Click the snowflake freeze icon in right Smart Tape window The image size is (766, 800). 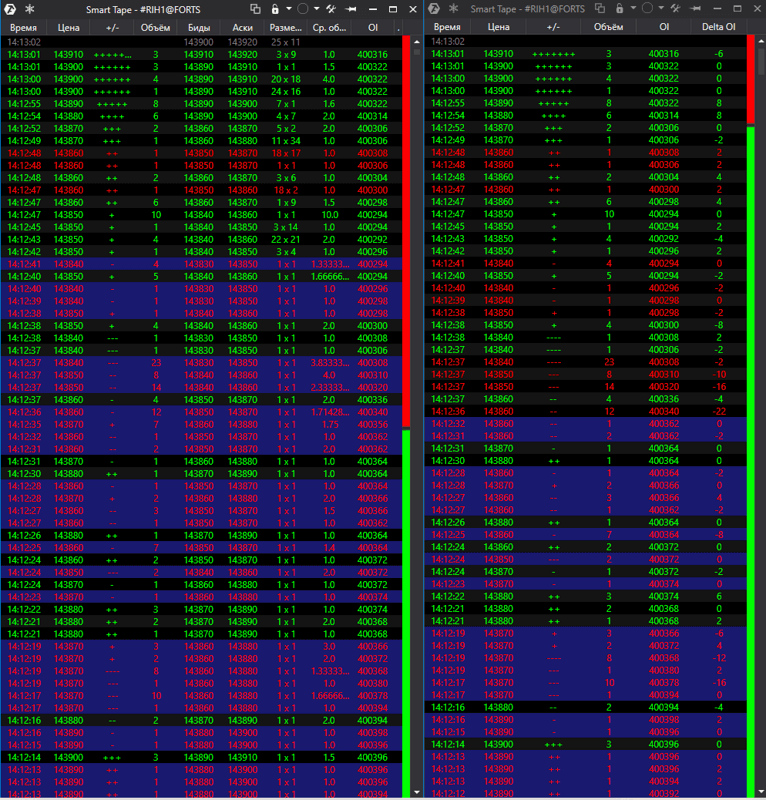[x=454, y=8]
